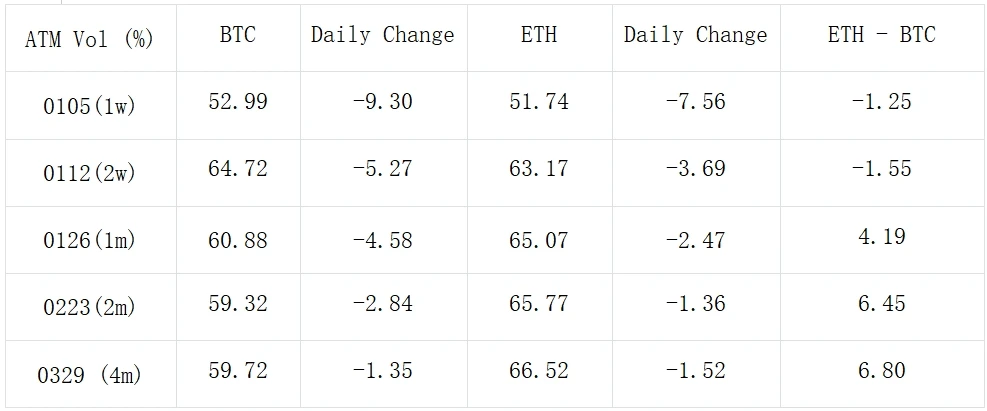987x411 pixels.
Task: Click the 0329 (4m) row label
Action: [90, 376]
